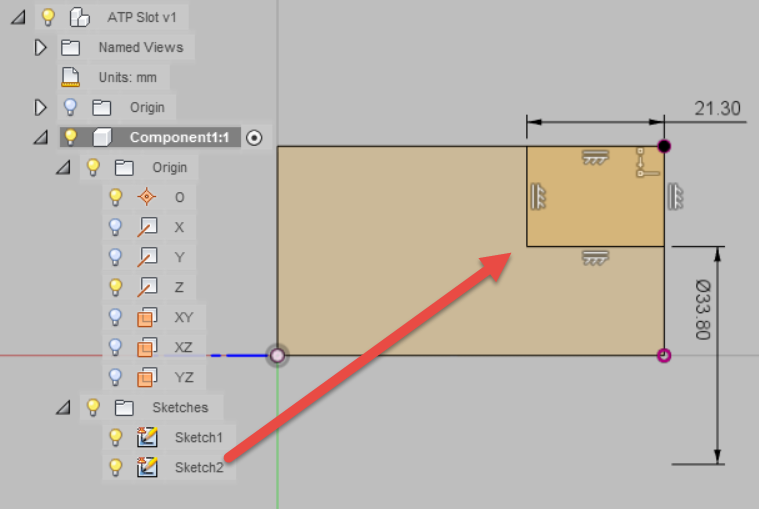Select the ATP Slot v1 label

142,17
